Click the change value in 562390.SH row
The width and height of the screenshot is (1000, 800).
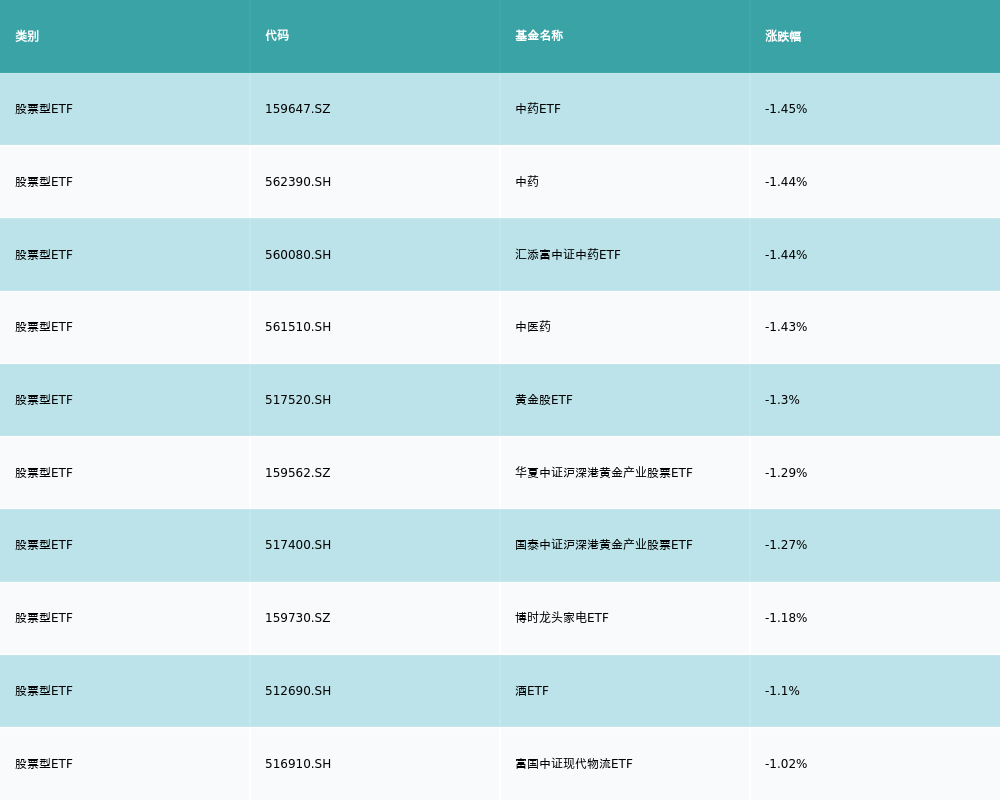tap(786, 182)
